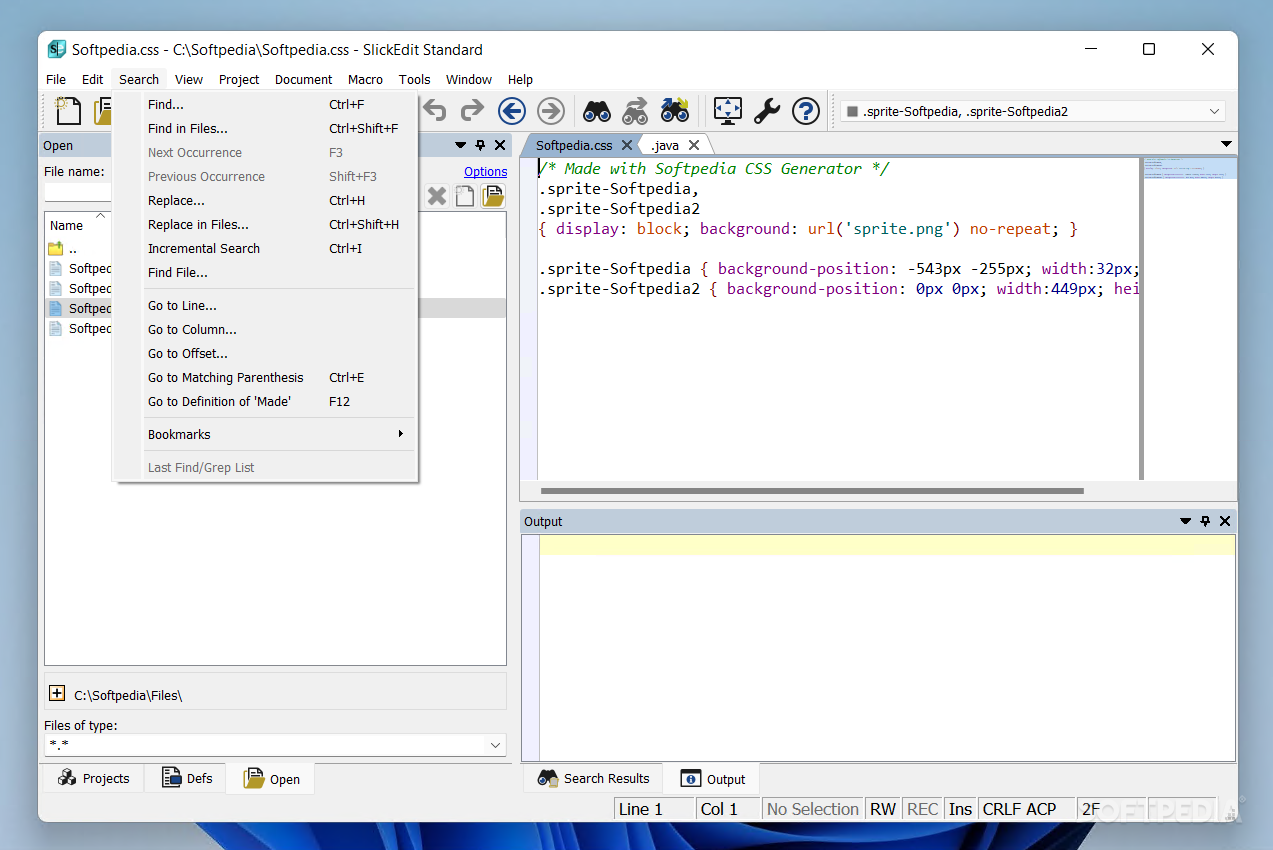Open the options wrench icon
This screenshot has height=850, width=1273.
(767, 110)
